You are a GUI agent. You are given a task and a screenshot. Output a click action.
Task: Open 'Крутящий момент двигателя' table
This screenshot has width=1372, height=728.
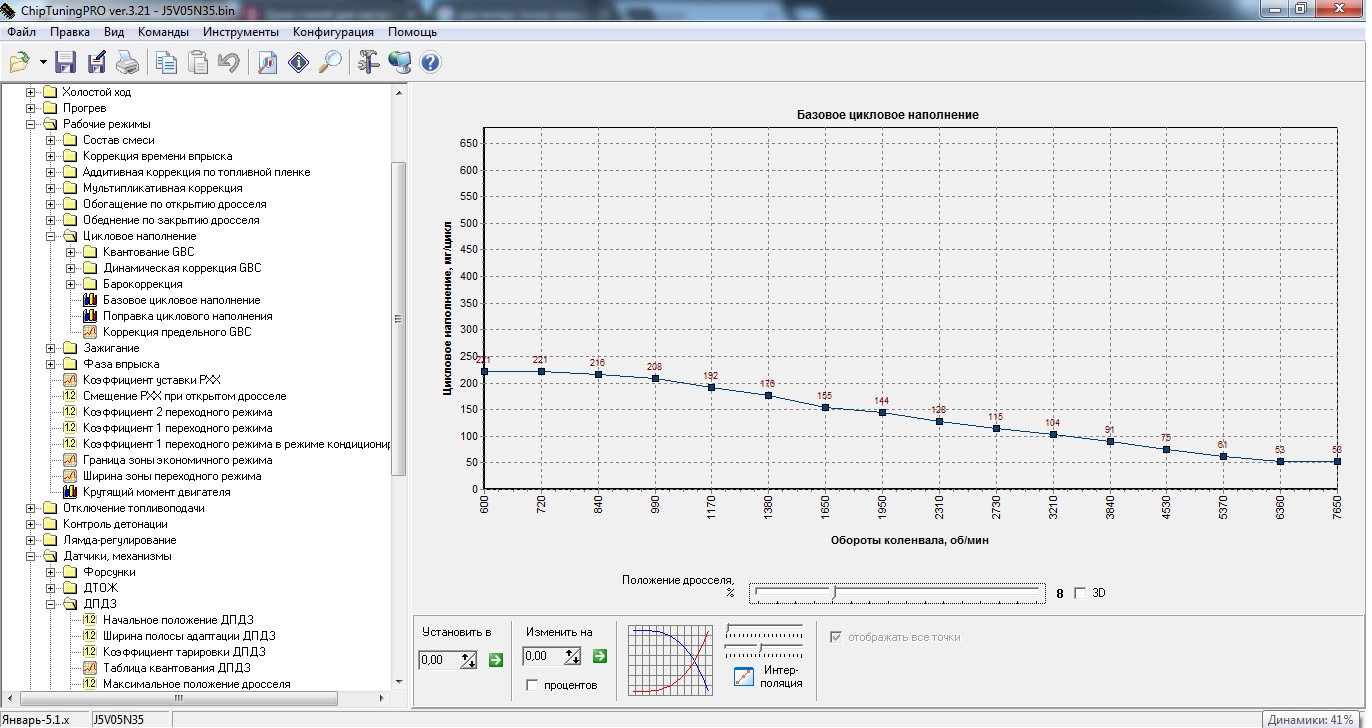coord(156,492)
